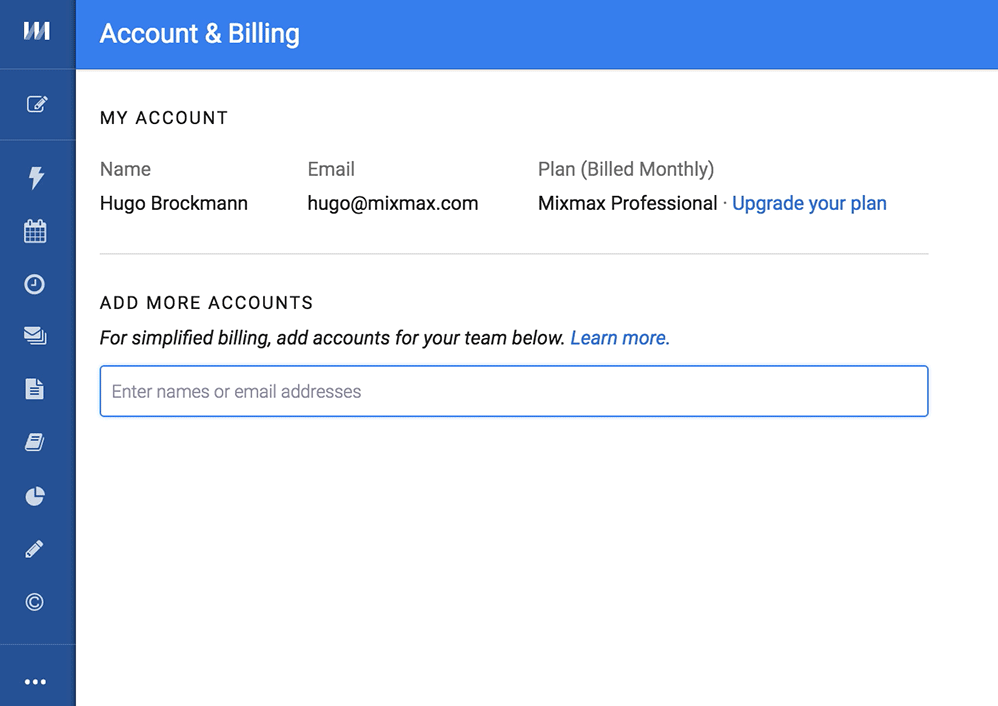Open the Learn more link
998x706 pixels.
point(620,337)
